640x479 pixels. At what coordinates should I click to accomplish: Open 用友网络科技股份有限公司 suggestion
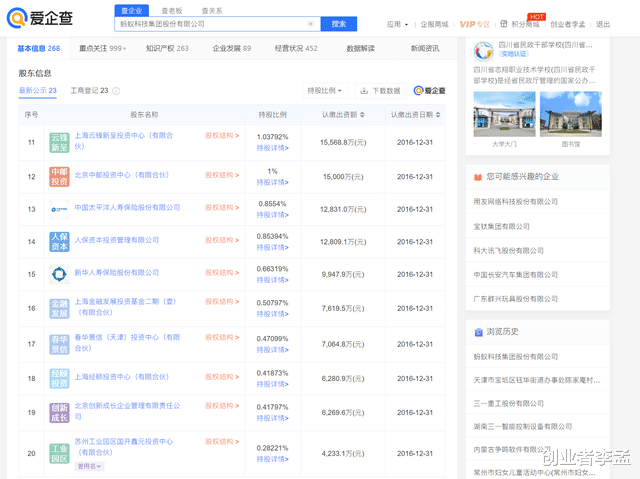(516, 202)
